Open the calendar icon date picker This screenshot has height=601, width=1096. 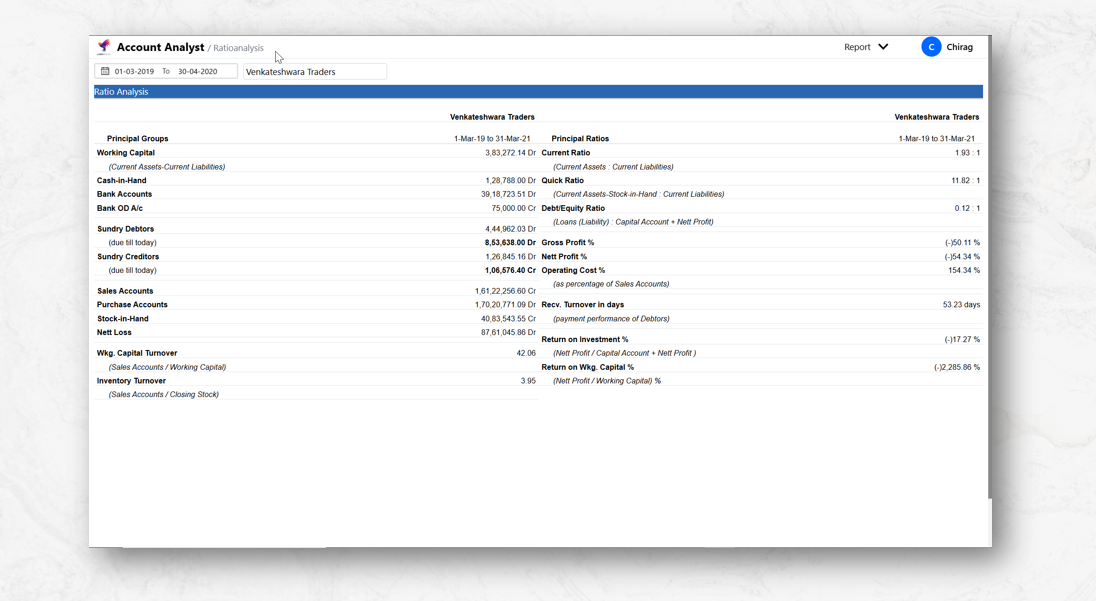(x=105, y=72)
